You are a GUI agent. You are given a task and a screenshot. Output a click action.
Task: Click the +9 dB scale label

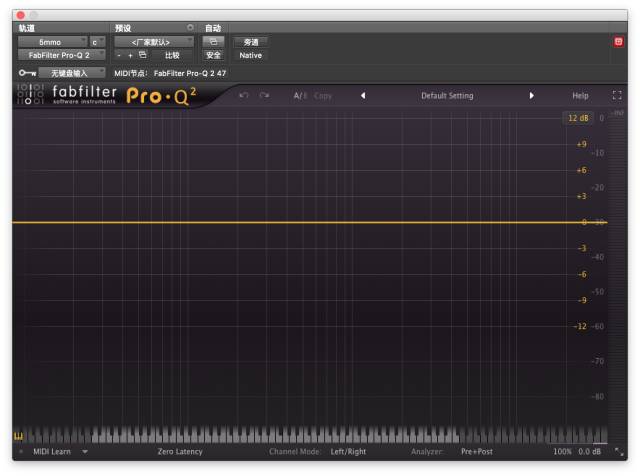[582, 144]
